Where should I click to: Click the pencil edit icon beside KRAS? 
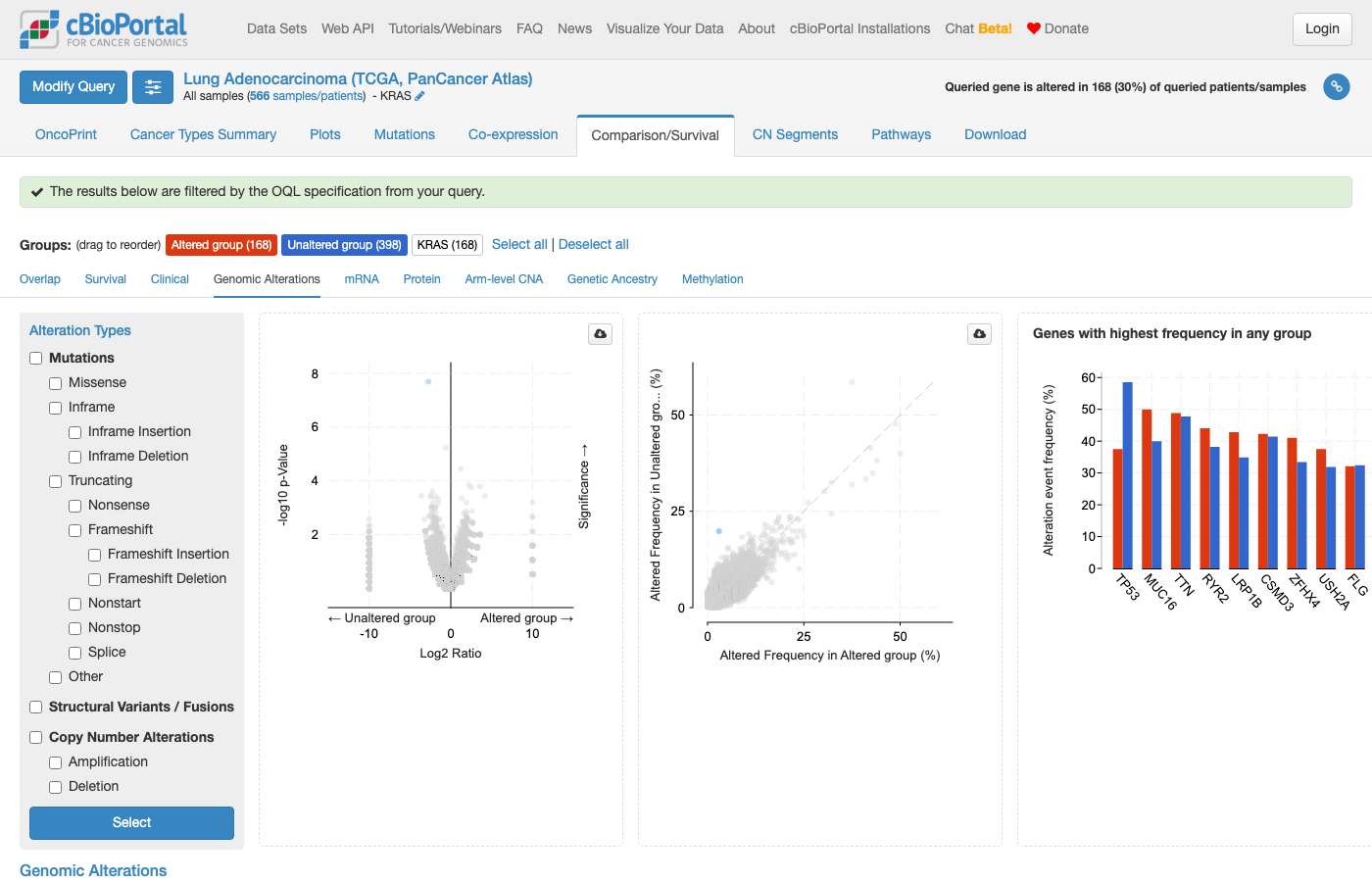pos(420,96)
